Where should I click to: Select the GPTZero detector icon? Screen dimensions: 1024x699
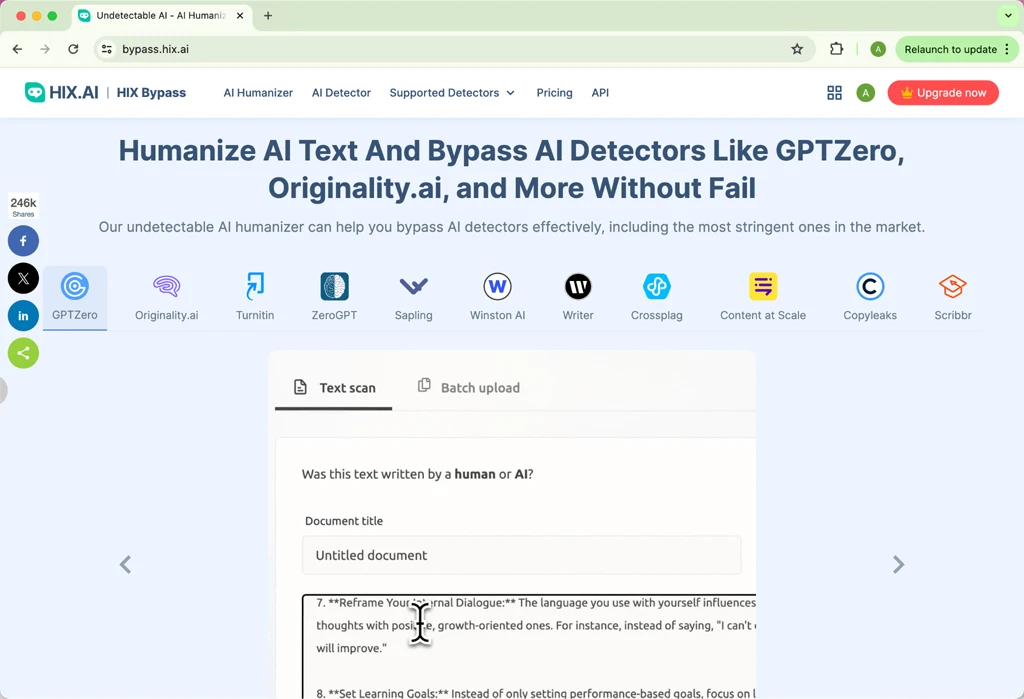click(75, 287)
